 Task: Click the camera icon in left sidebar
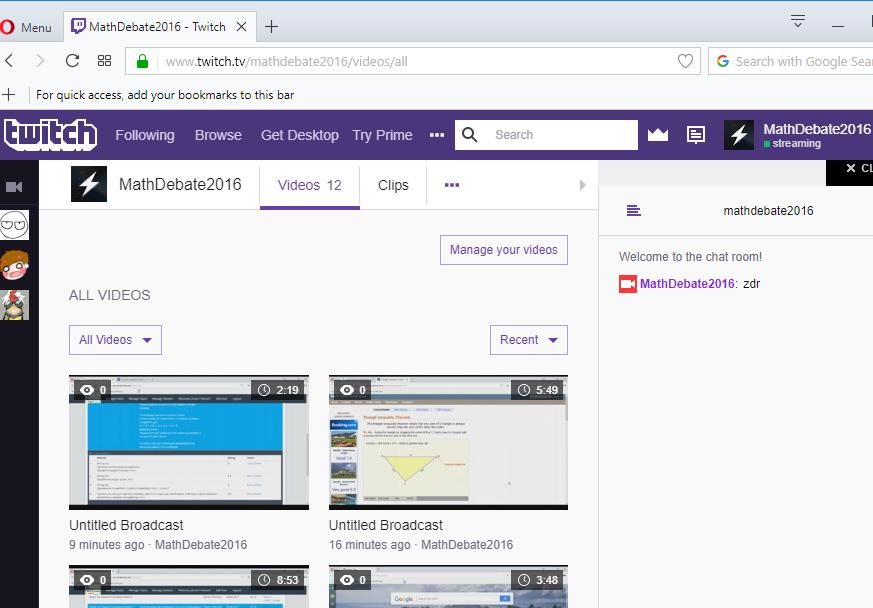point(14,187)
